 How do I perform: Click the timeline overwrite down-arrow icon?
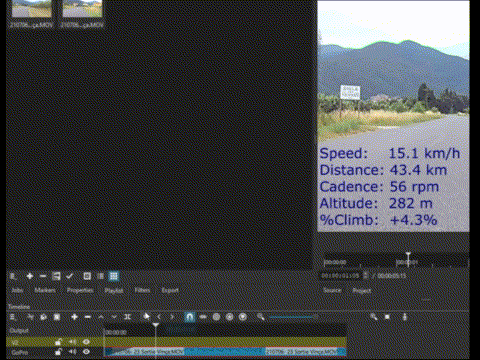pos(114,317)
